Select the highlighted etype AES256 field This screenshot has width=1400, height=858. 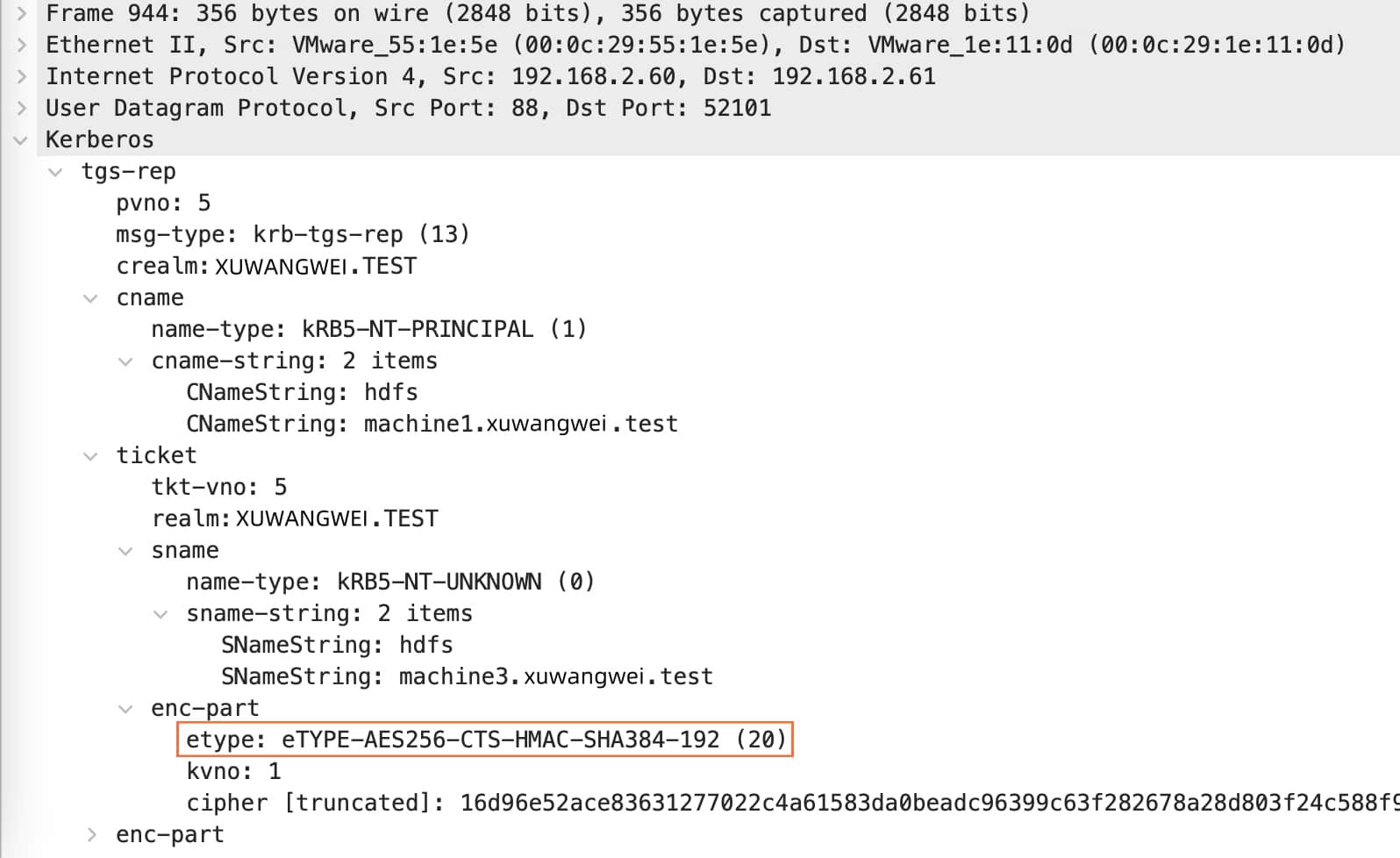[x=485, y=740]
